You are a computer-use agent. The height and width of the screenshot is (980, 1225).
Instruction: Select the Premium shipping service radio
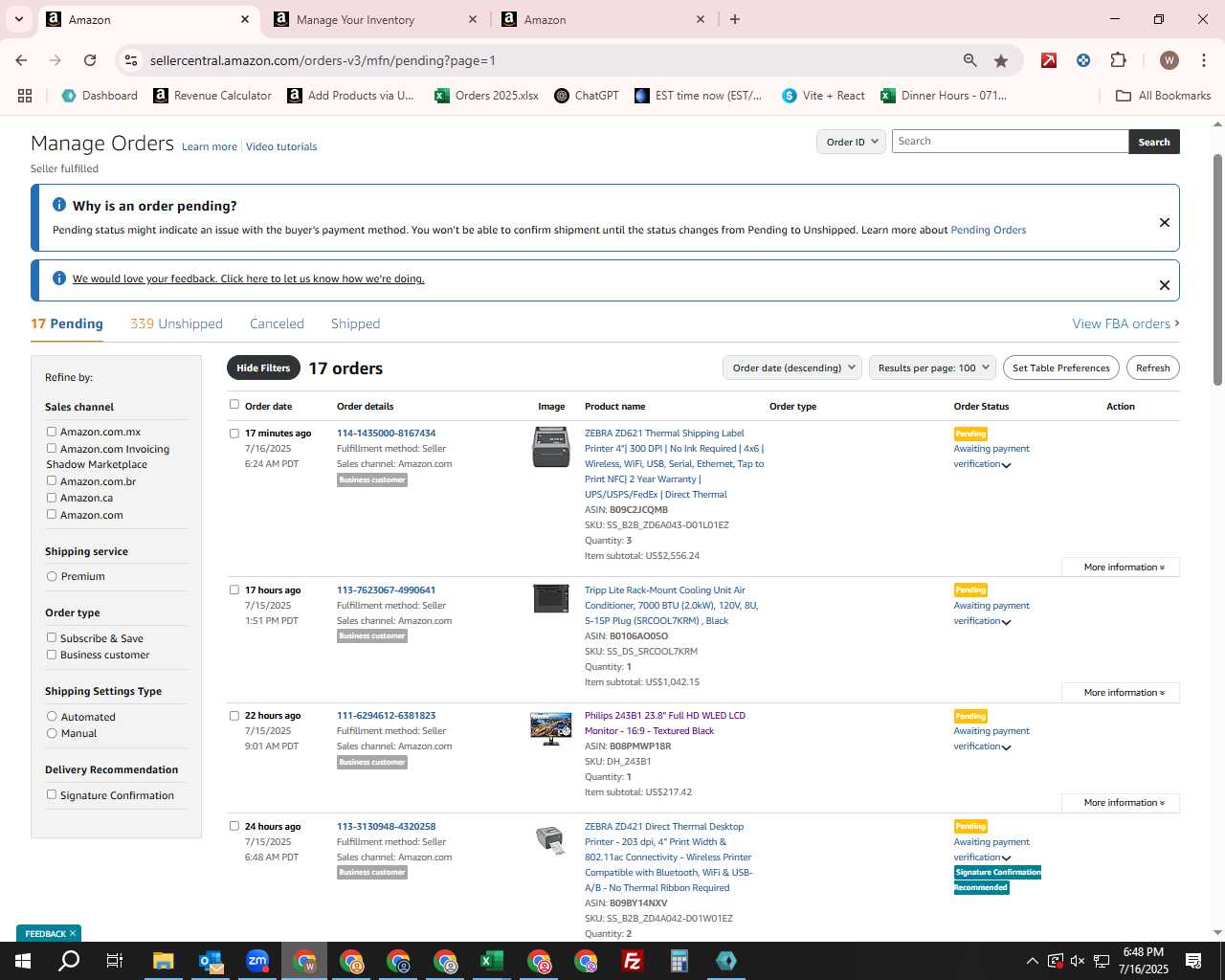tap(52, 576)
